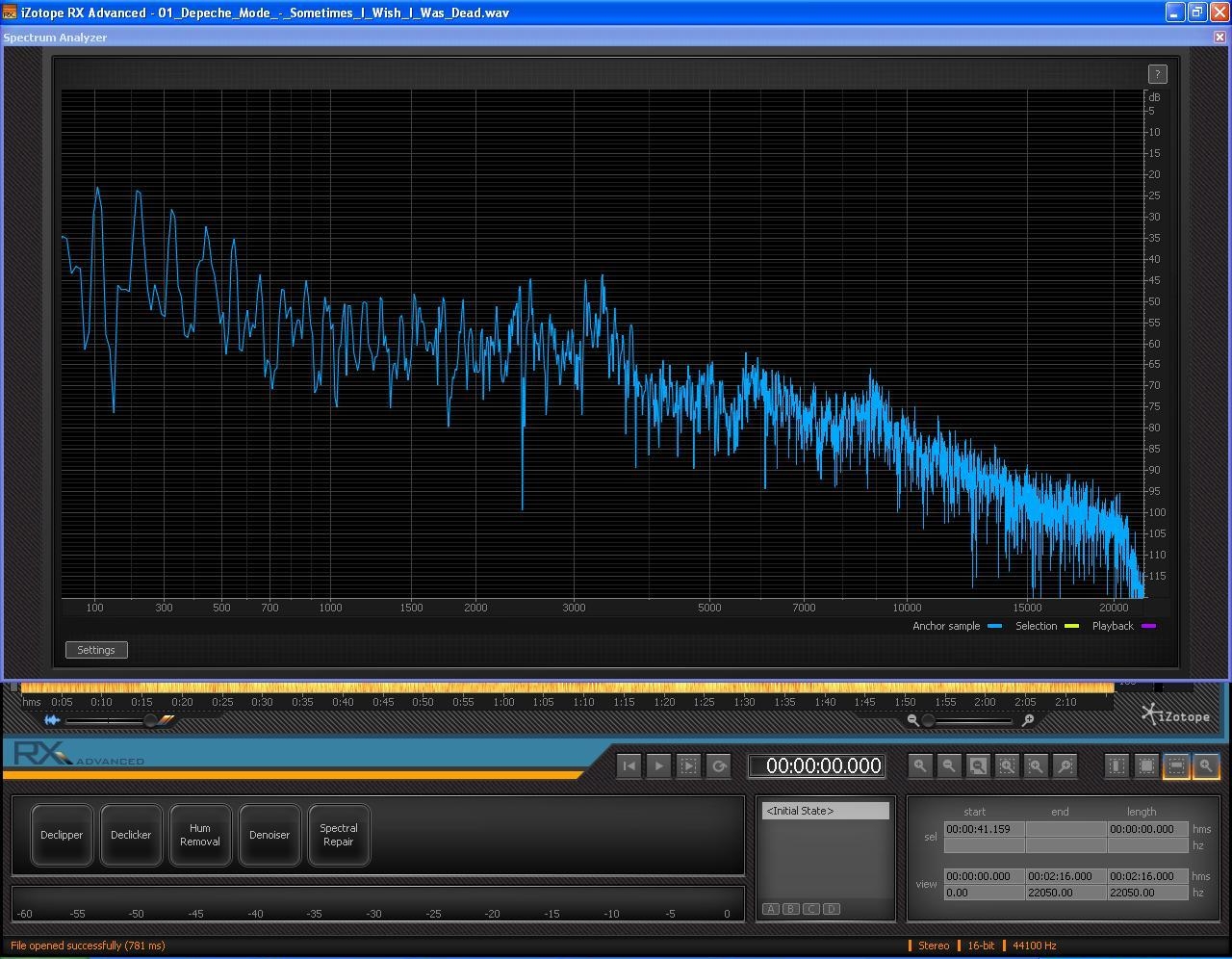Click the sixth zoom magnifier icon

click(1065, 765)
